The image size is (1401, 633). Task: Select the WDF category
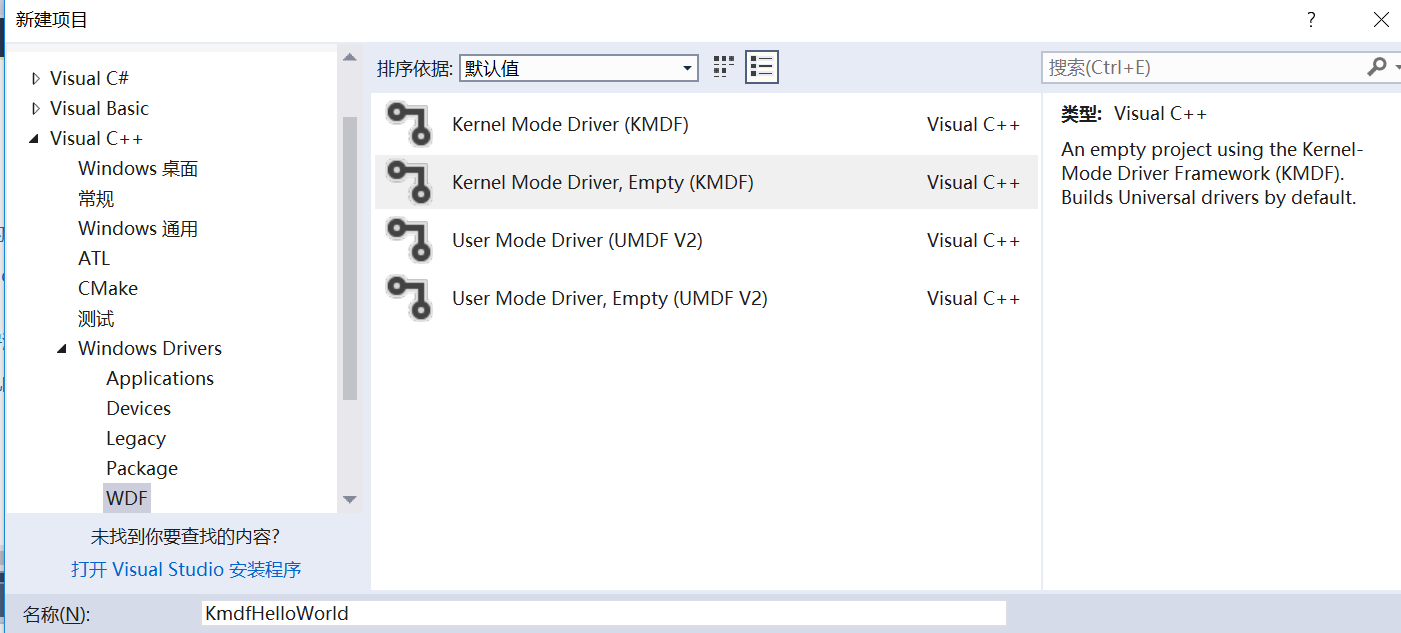click(x=127, y=498)
